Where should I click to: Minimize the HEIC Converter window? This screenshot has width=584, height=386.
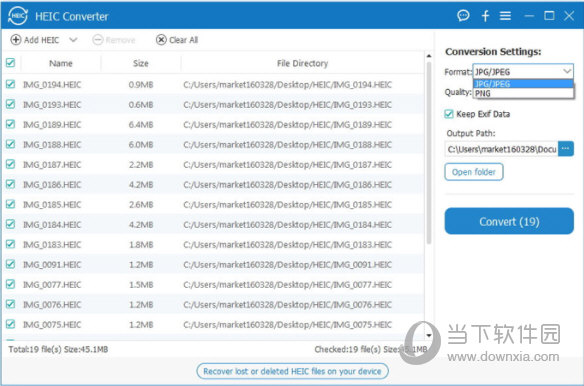[529, 16]
